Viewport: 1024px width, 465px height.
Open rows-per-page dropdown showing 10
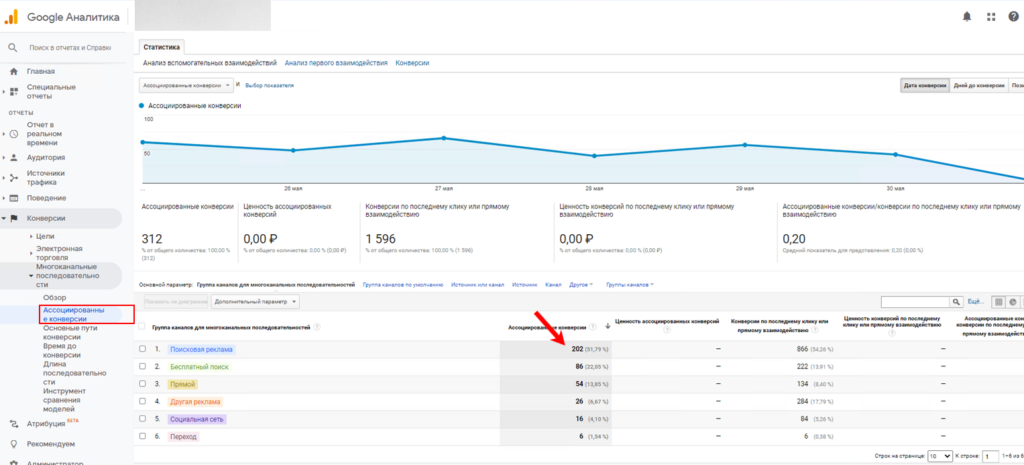(939, 455)
